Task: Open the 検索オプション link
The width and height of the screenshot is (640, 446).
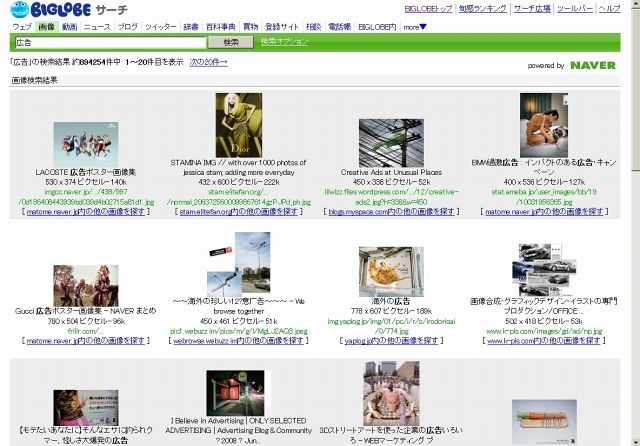Action: pos(284,42)
